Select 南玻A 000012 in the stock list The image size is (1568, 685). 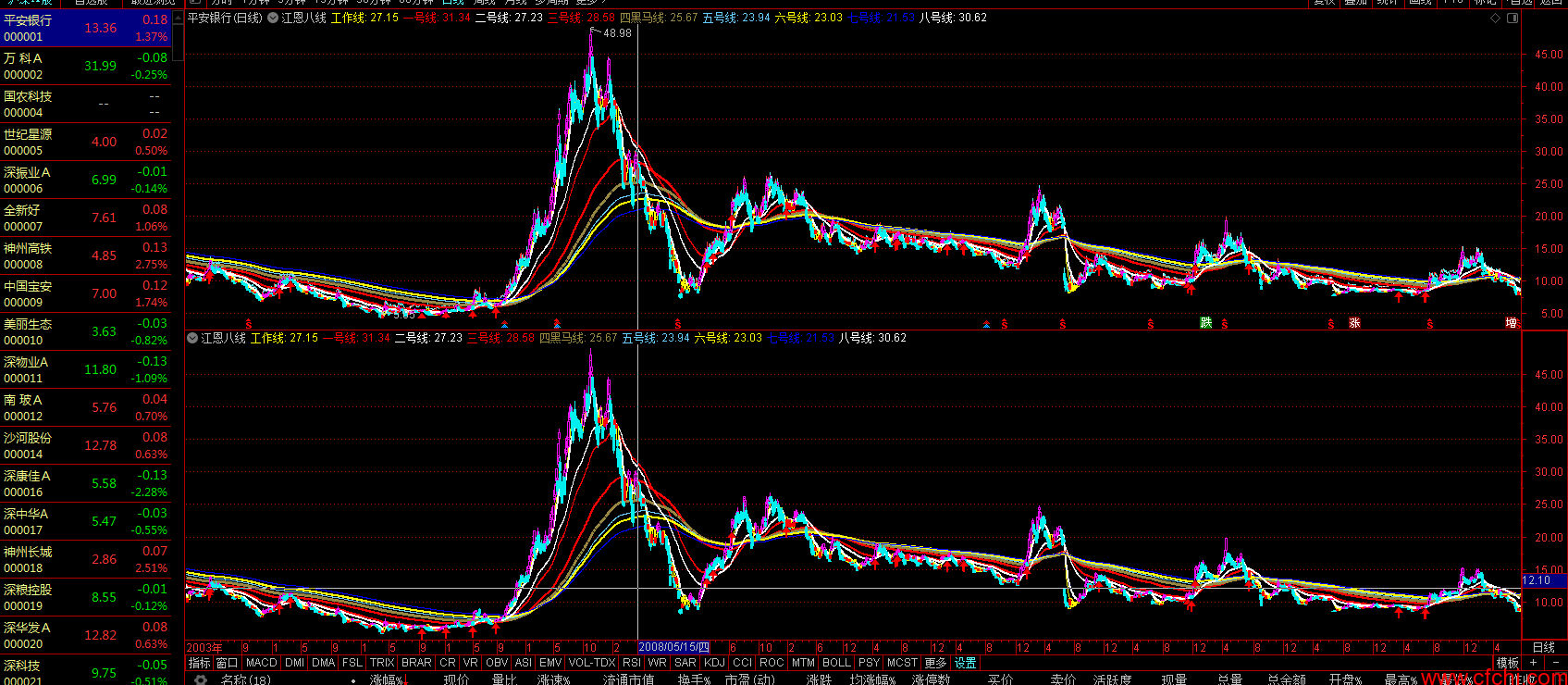(86, 407)
